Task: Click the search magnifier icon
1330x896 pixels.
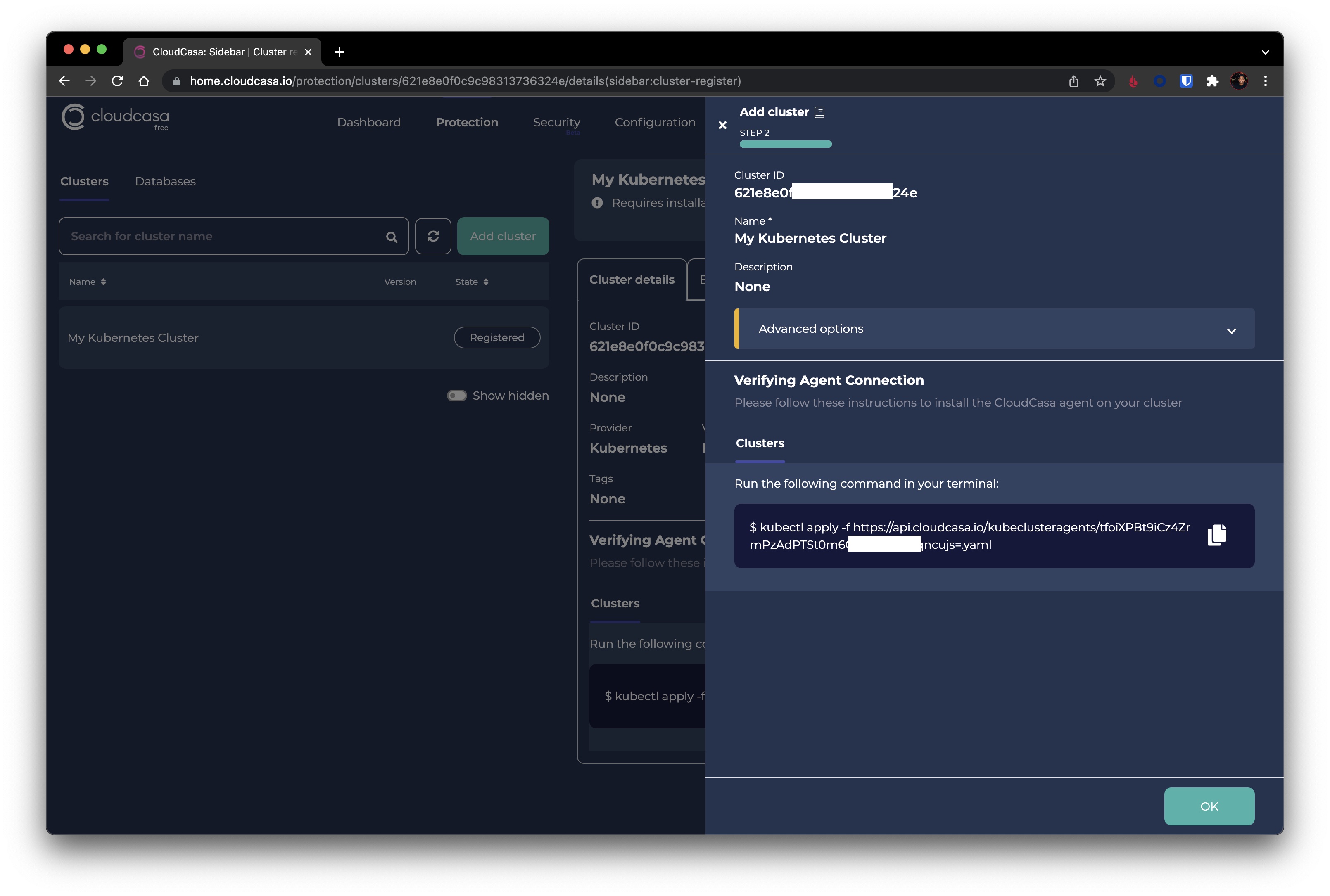Action: [392, 237]
